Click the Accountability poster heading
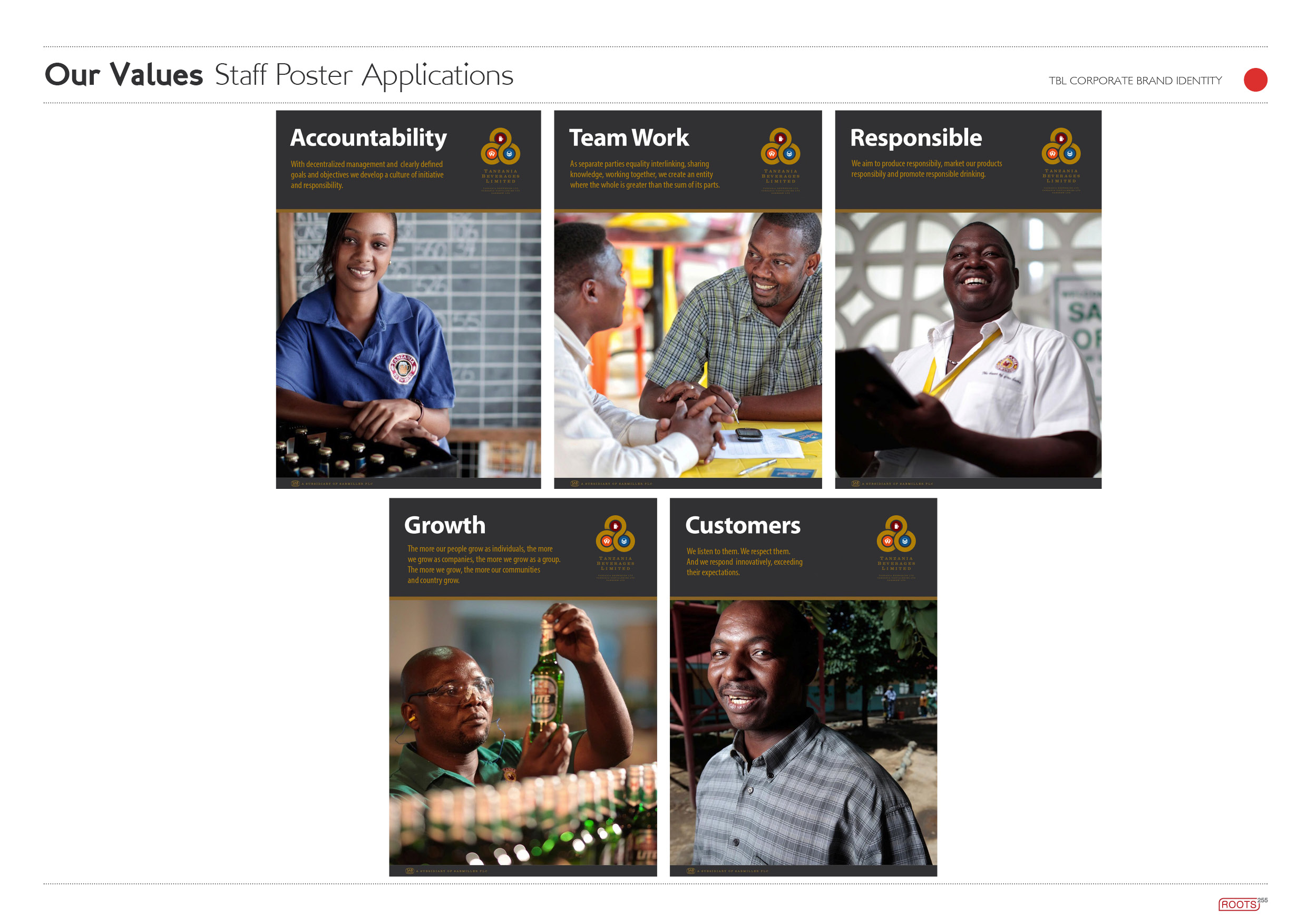The width and height of the screenshot is (1307, 924). (368, 138)
